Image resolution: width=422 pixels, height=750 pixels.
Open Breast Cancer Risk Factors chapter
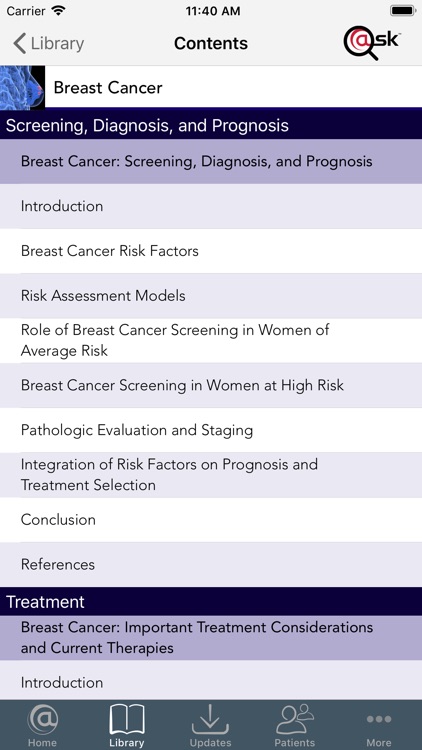pos(211,251)
